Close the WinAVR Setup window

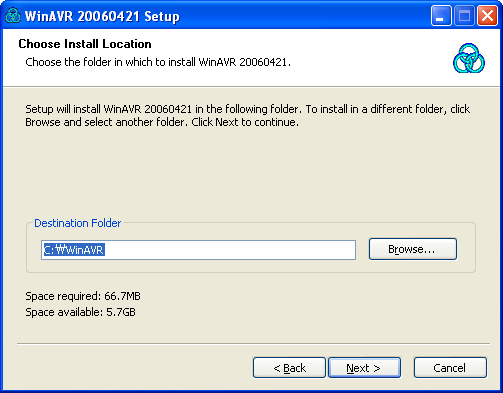tap(487, 16)
